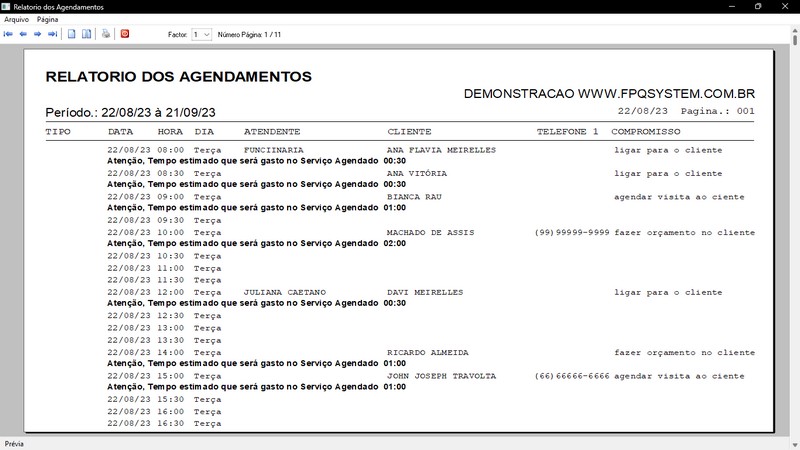Click the 'Pagina.: 001' text
Image resolution: width=800 pixels, height=450 pixels.
click(717, 111)
